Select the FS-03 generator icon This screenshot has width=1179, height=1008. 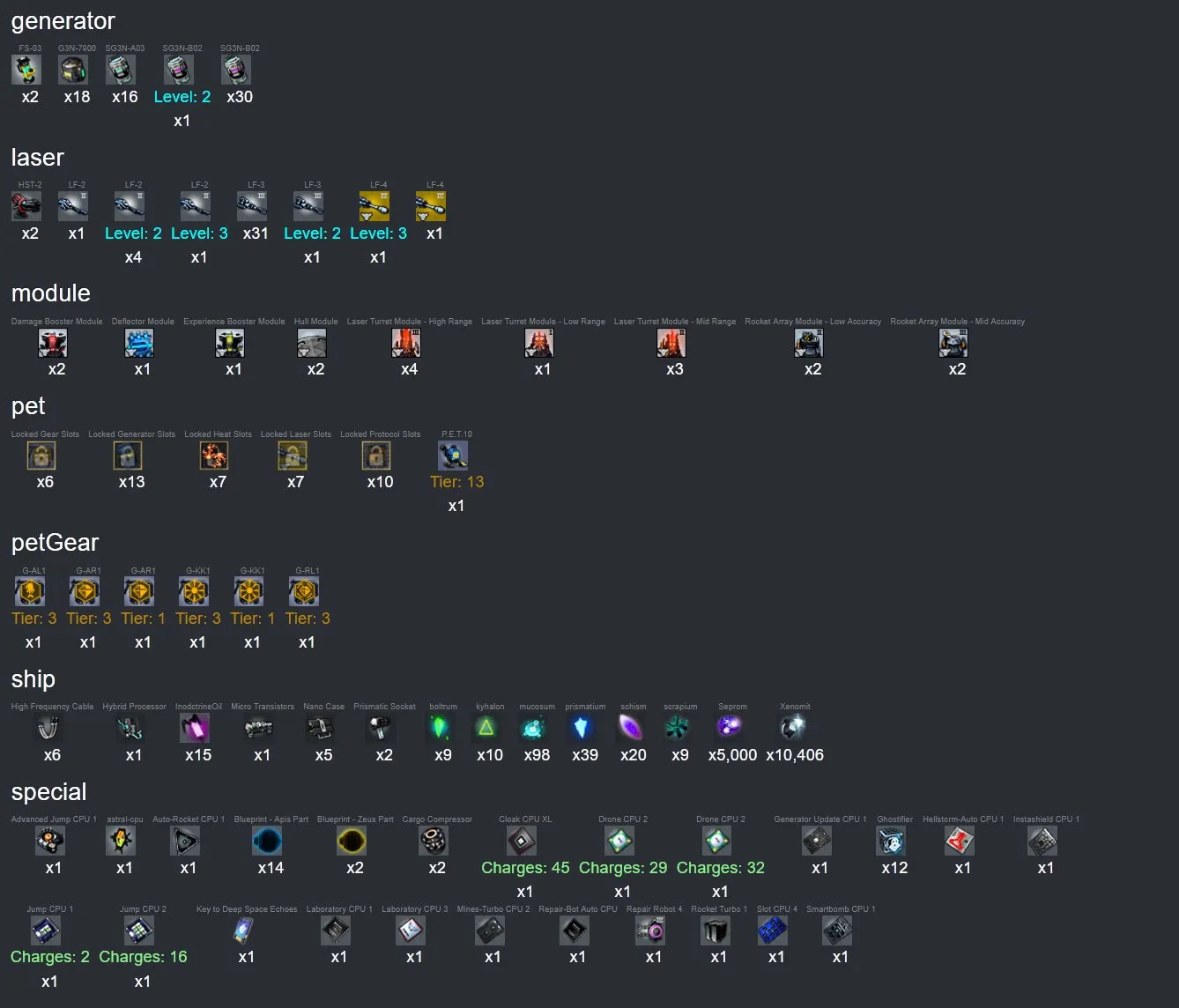(x=26, y=70)
